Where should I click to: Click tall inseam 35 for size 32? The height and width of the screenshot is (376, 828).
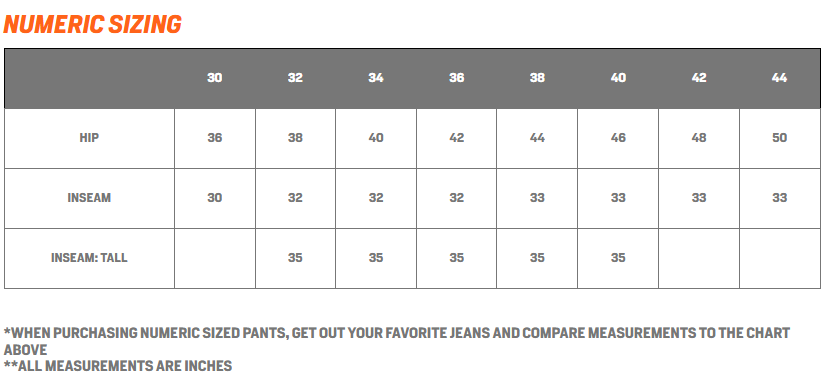click(295, 258)
